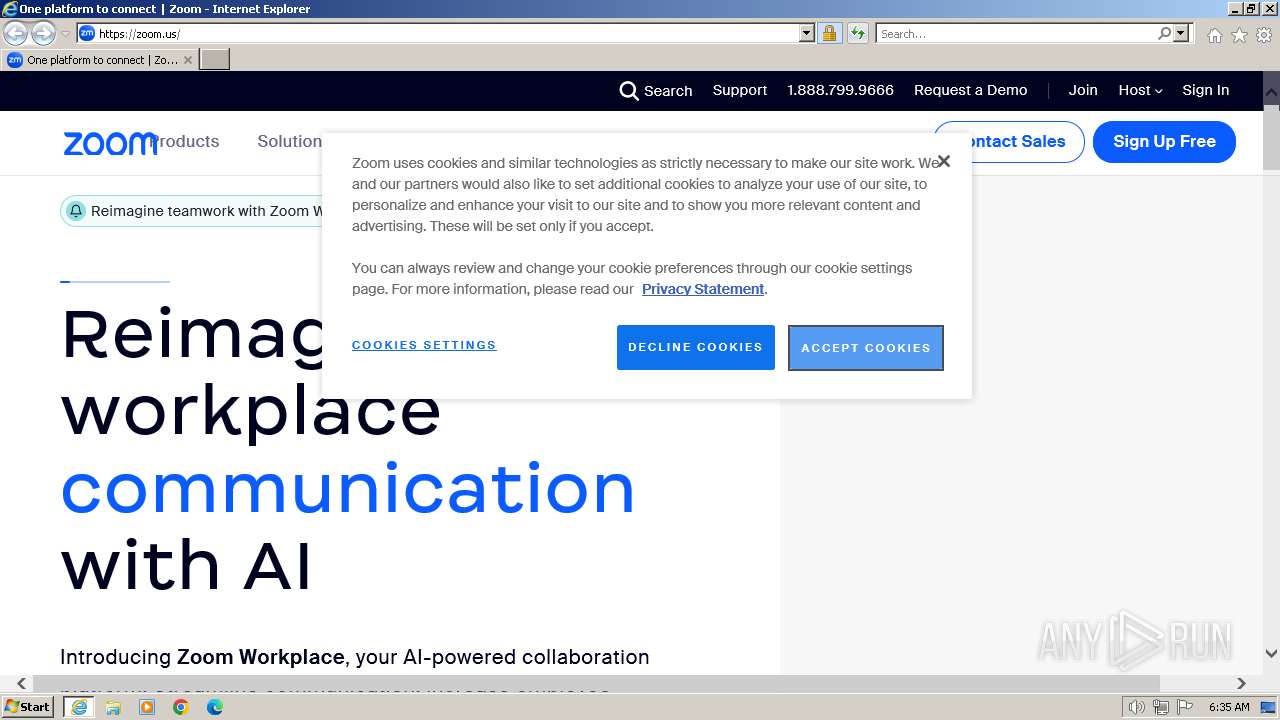Launch Microsoft Edge from the taskbar
Viewport: 1280px width, 720px height.
click(x=215, y=707)
